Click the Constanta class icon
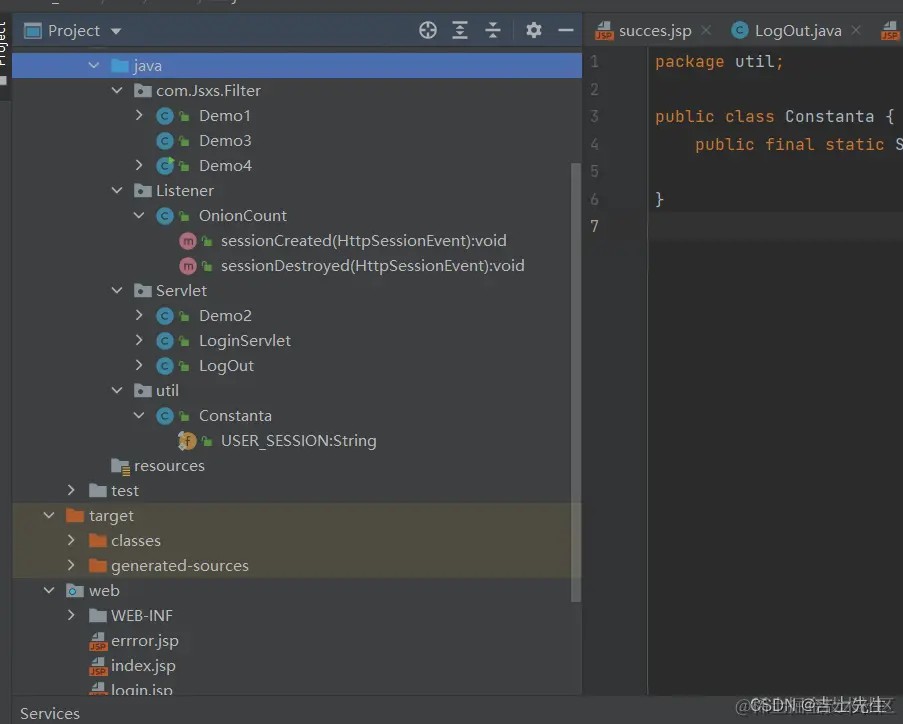903x724 pixels. tap(165, 416)
